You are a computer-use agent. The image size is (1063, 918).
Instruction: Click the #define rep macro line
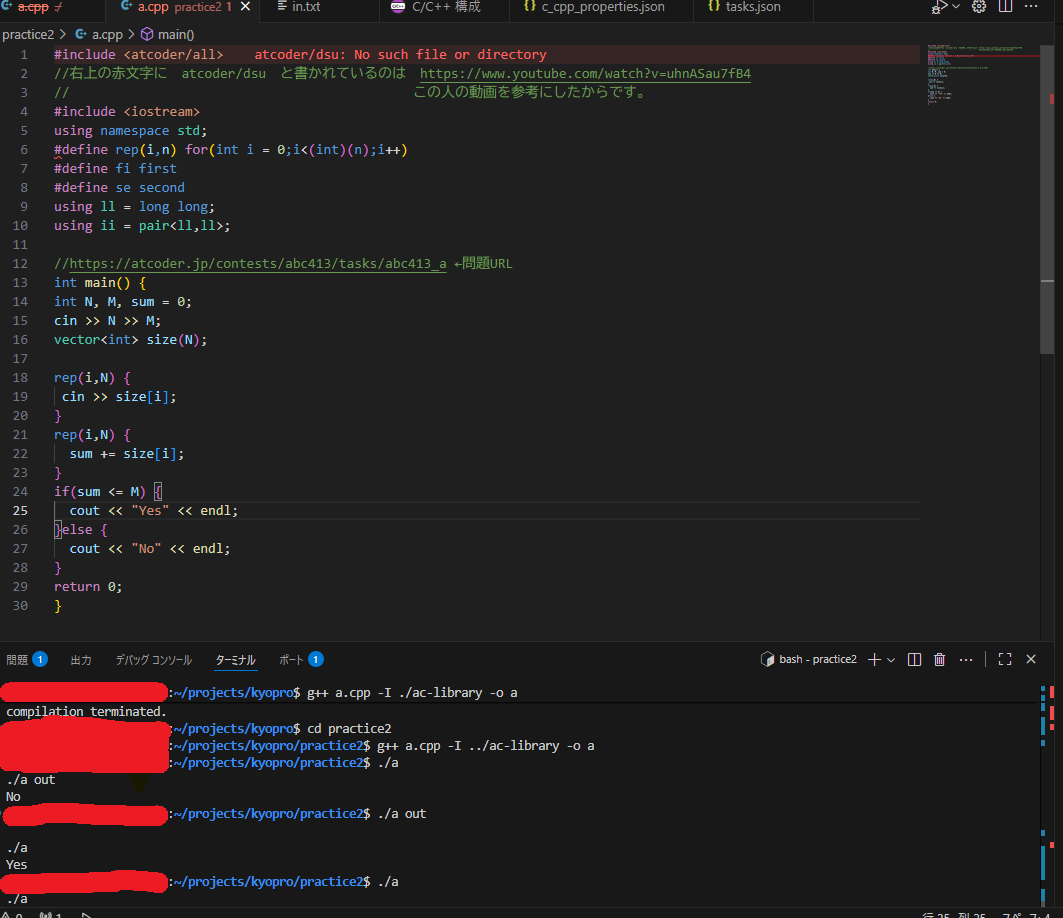230,150
